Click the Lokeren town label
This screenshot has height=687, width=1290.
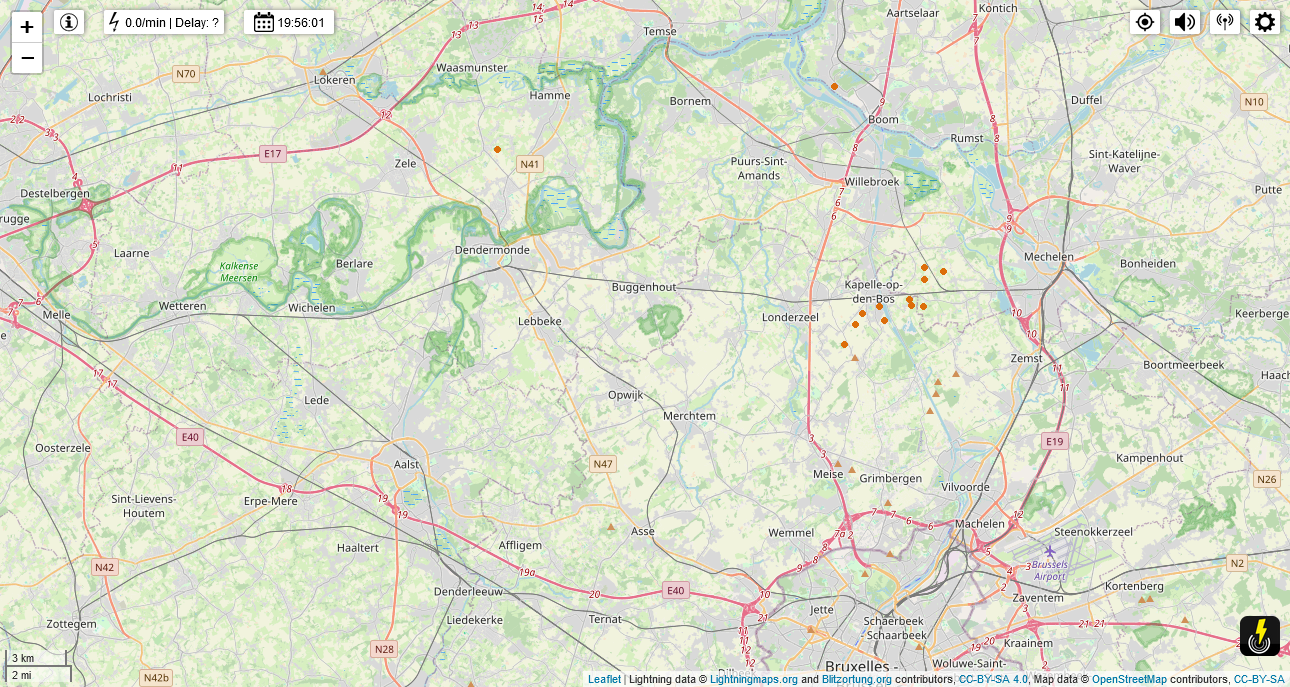(335, 79)
